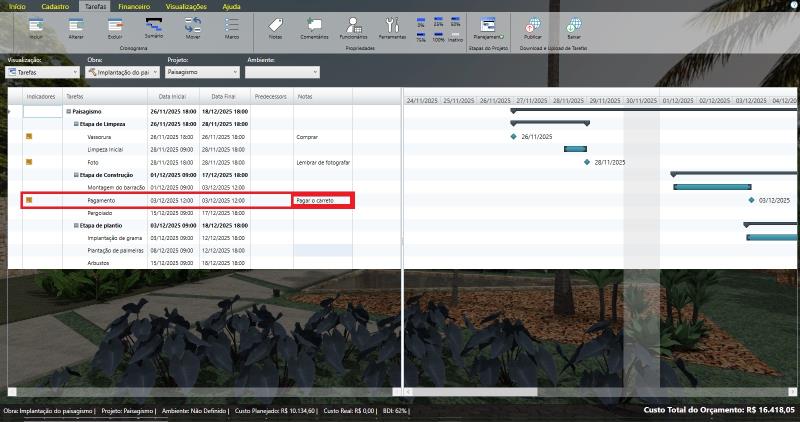The image size is (800, 422).
Task: Open the Ambiente dropdown
Action: pos(282,72)
